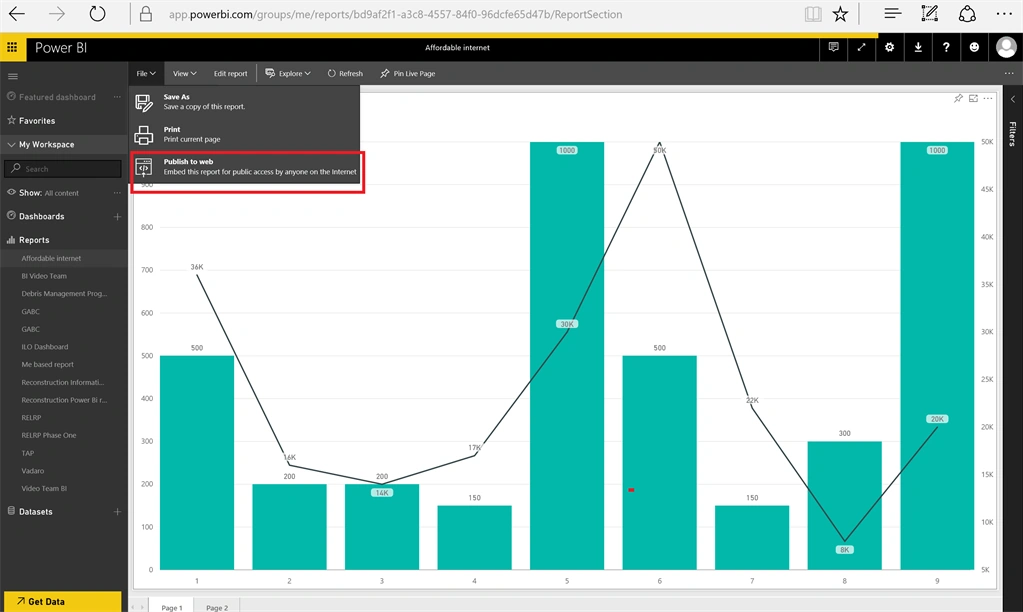Viewport: 1023px width, 612px height.
Task: Enter full screen mode icon
Action: click(861, 48)
